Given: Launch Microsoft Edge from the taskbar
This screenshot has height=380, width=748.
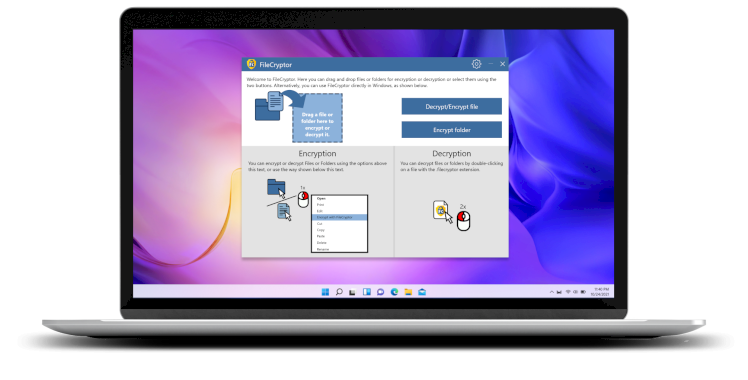Looking at the screenshot, I should click(394, 292).
